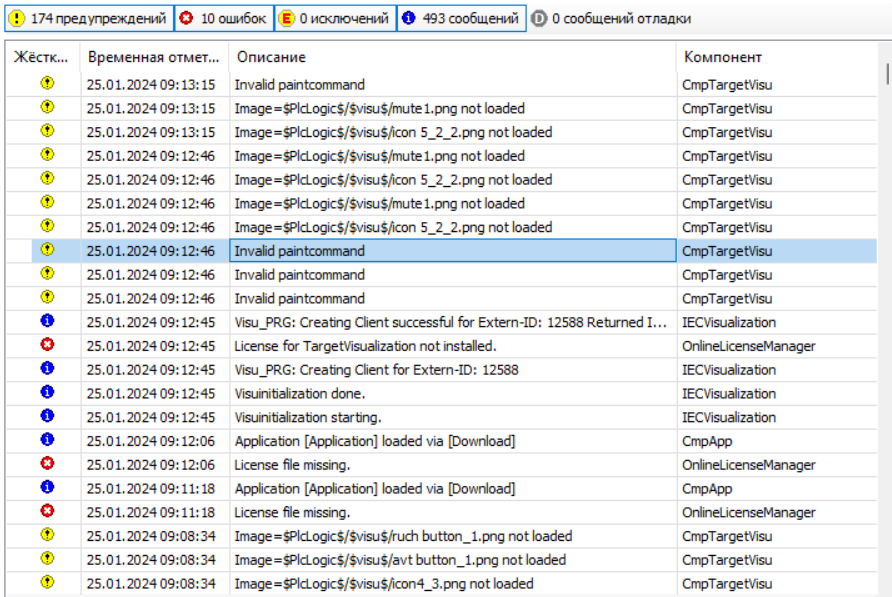Select 'Visu_PRG: Creating Client successful' description
This screenshot has width=892, height=597.
tap(450, 323)
